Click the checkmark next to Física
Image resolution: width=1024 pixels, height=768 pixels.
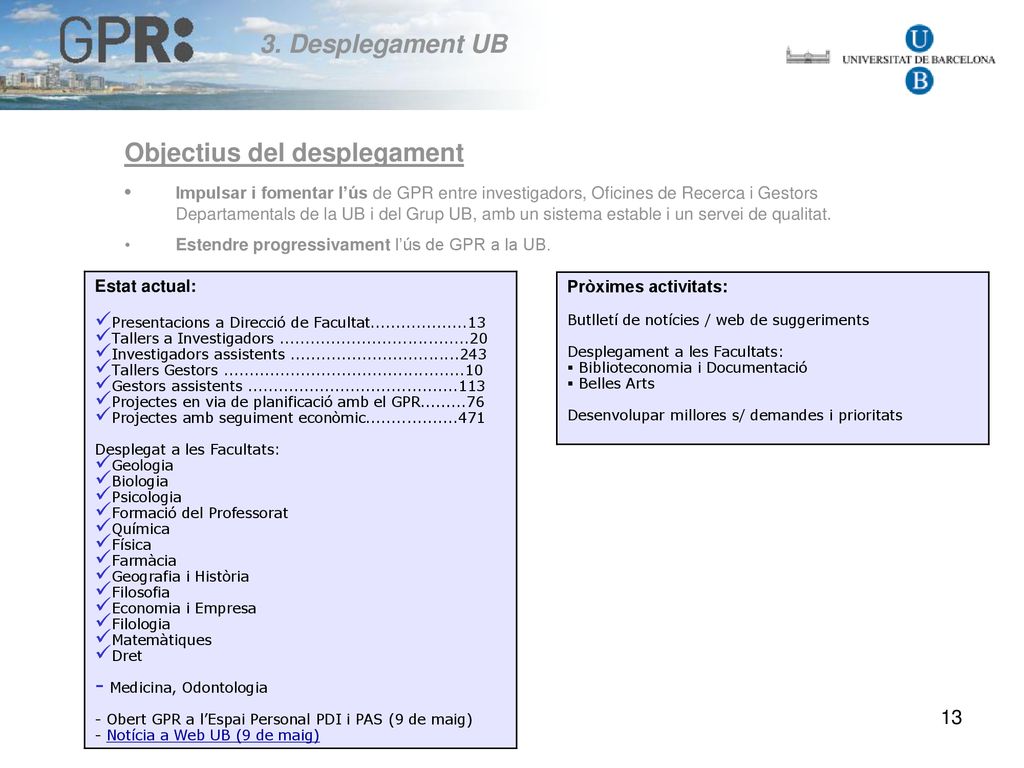(103, 541)
